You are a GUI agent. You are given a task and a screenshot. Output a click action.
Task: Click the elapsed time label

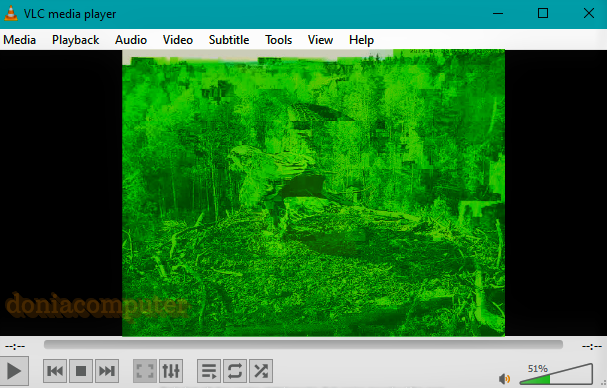coord(15,346)
